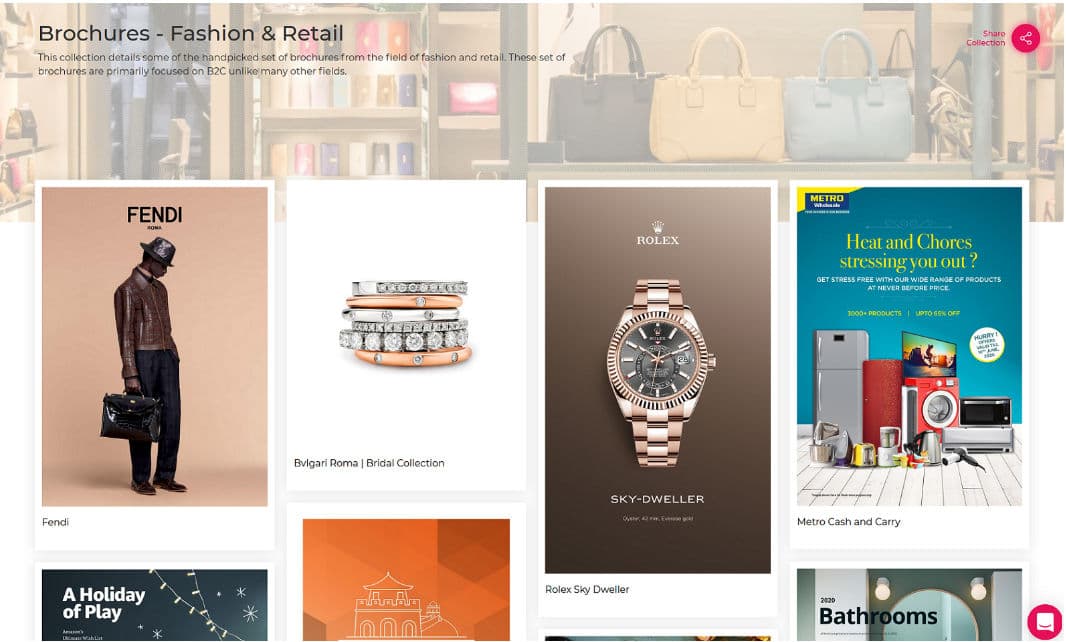Click the Rolex Sky Dweller caption
Screen dimensions: 1066x642
coord(587,590)
